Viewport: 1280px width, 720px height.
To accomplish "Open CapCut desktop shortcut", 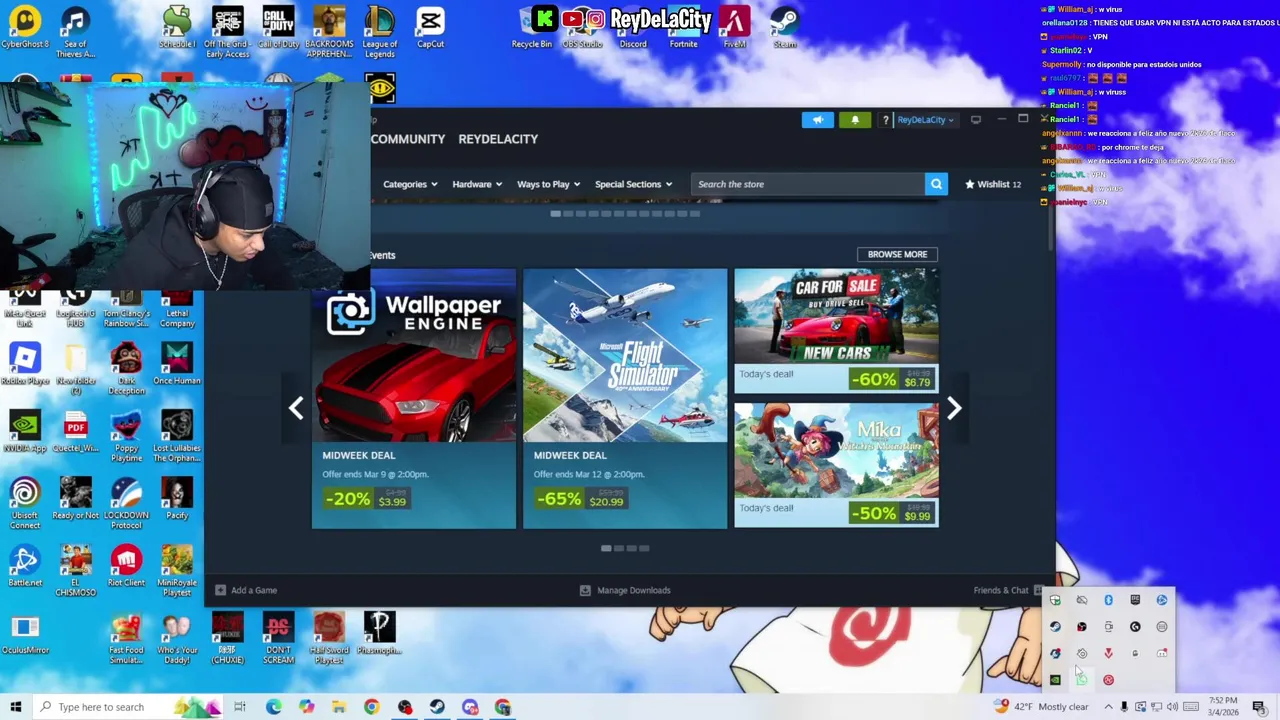I will click(x=431, y=27).
